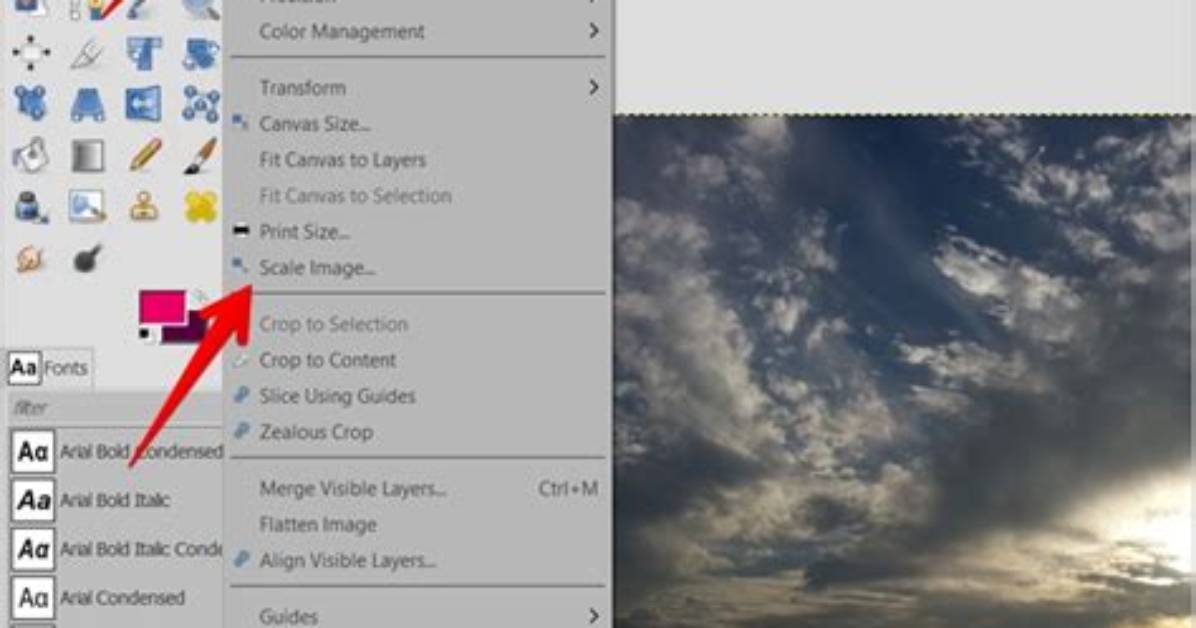Click the fonts filter field
The height and width of the screenshot is (628, 1196).
(116, 407)
